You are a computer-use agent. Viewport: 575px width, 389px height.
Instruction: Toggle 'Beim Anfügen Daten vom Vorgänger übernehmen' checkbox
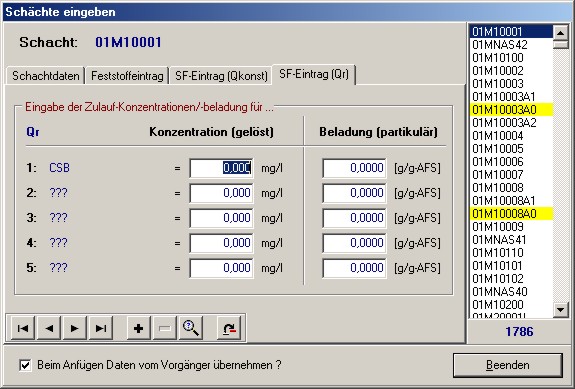click(x=25, y=365)
